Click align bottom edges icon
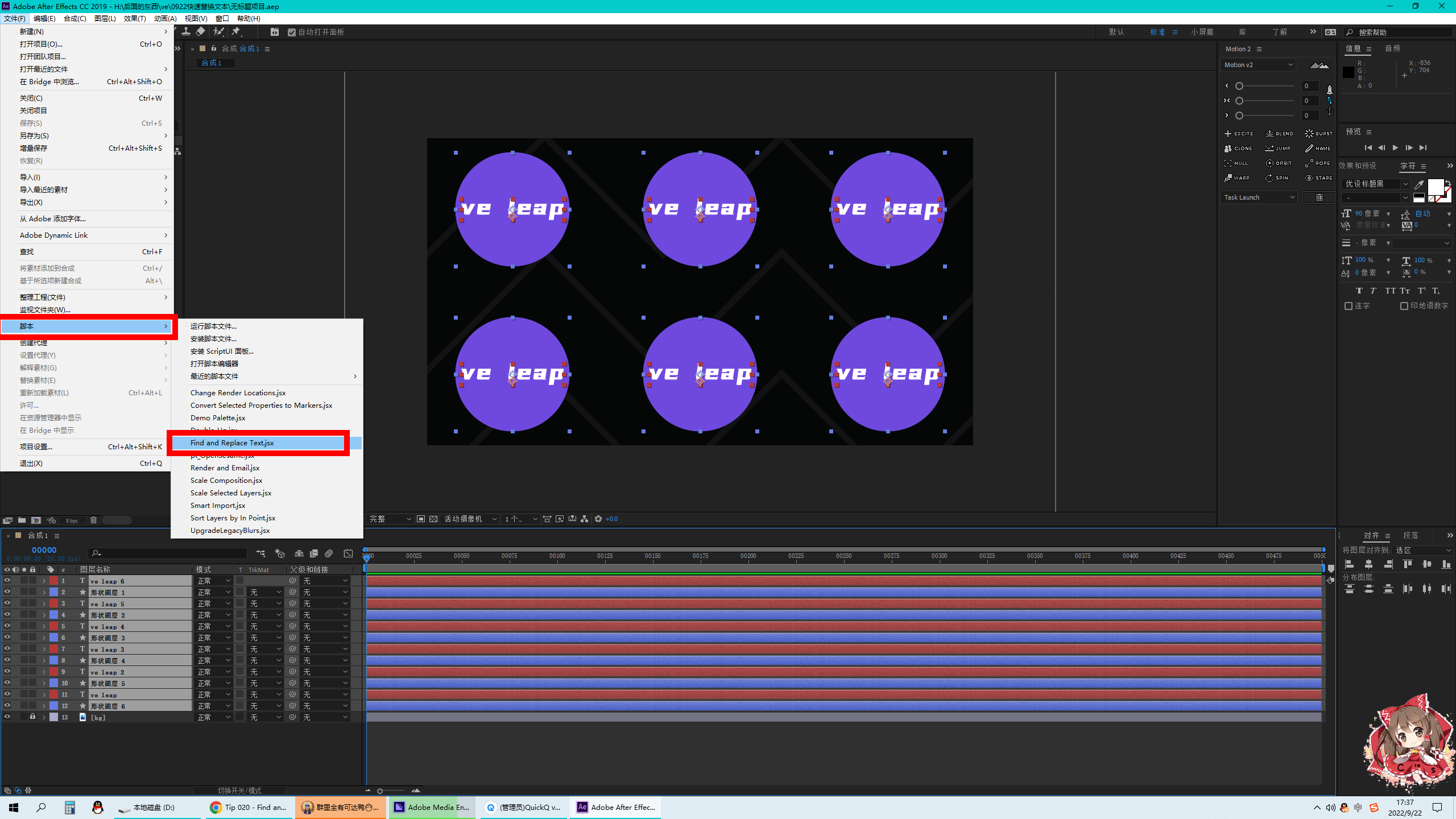 pyautogui.click(x=1446, y=564)
